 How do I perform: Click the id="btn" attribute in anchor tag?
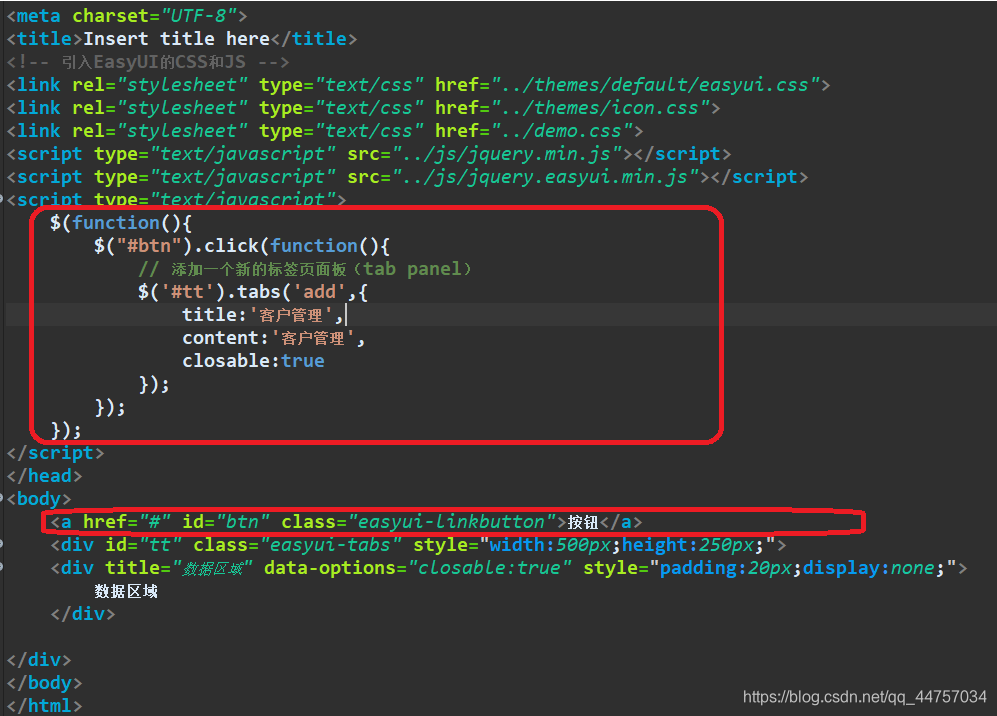[226, 521]
